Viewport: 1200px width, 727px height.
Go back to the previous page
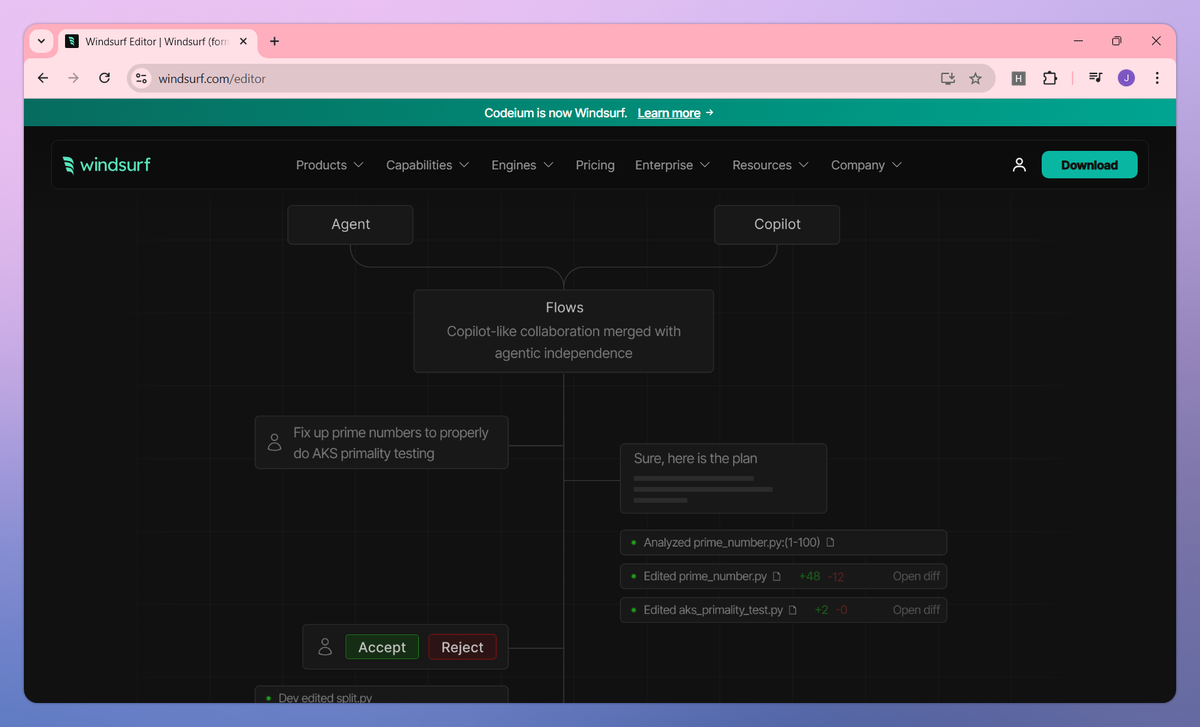pos(42,78)
